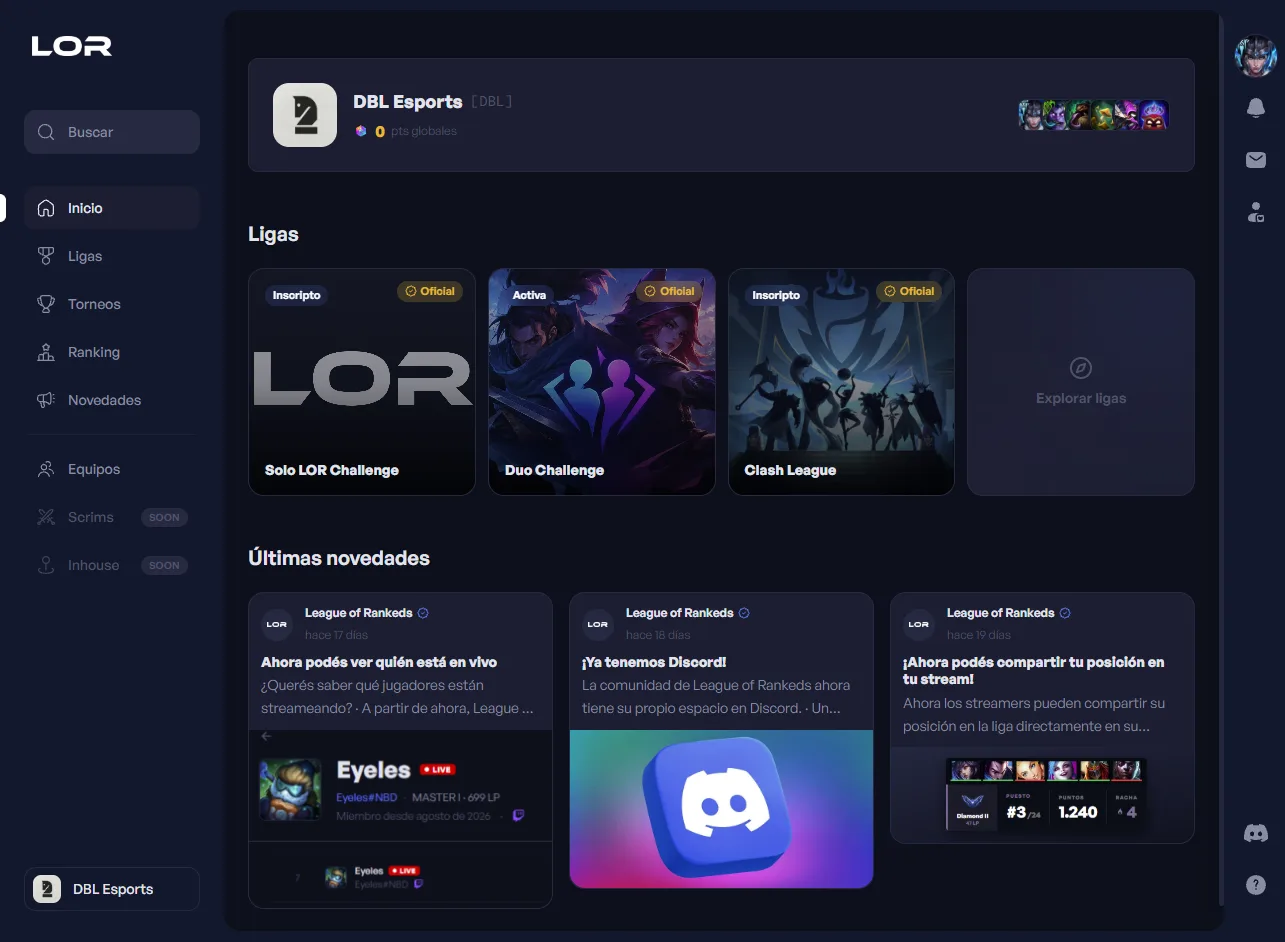The height and width of the screenshot is (942, 1285).
Task: Click Explorar ligas card
Action: point(1081,382)
